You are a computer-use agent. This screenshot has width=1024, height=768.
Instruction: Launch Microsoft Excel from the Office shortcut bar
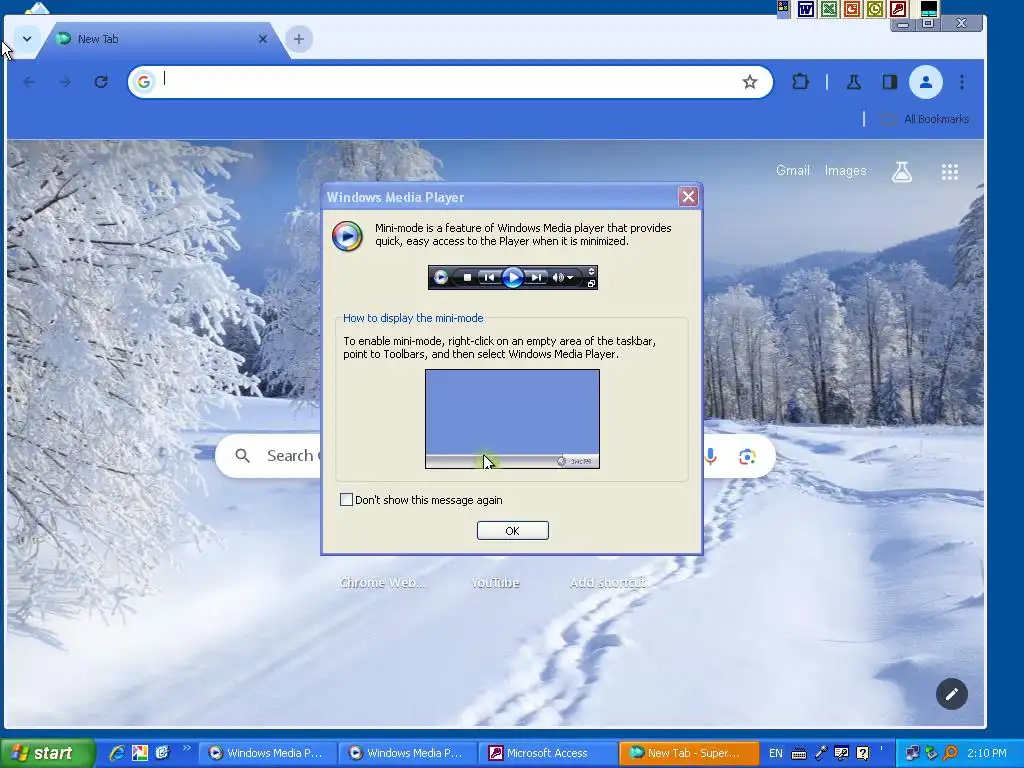(x=829, y=9)
